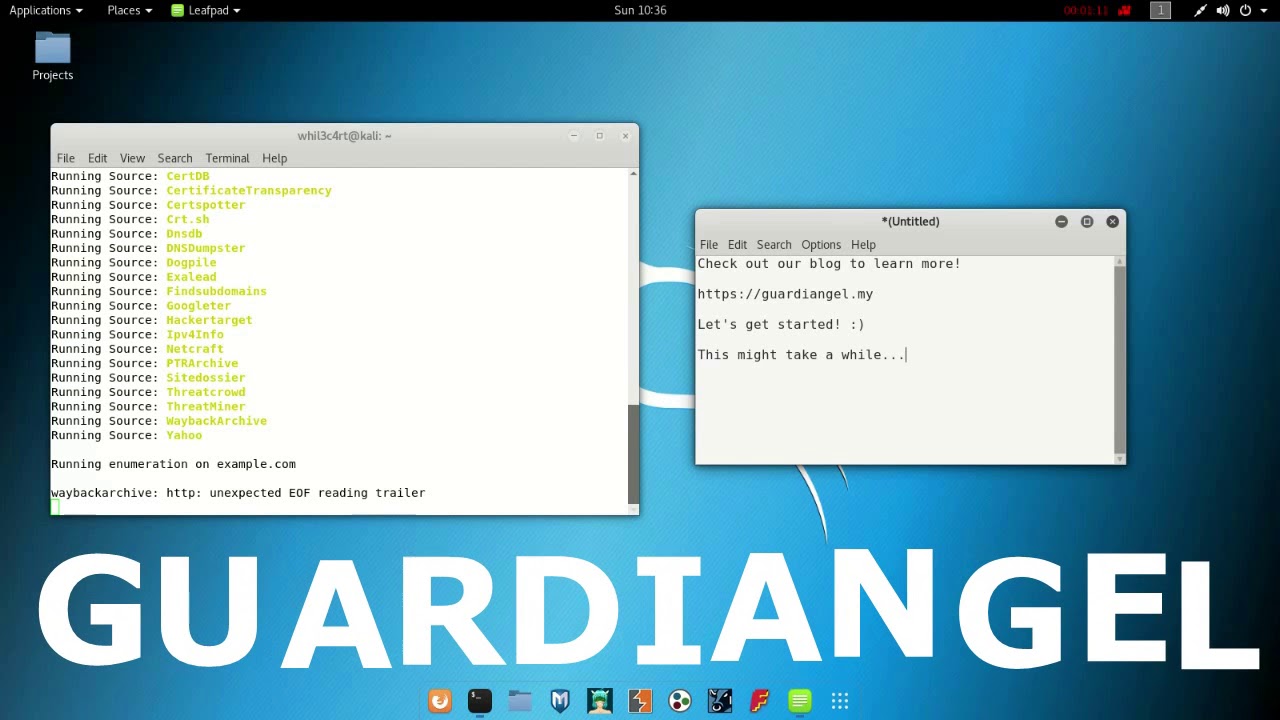Click the Yahoo source line

click(126, 435)
